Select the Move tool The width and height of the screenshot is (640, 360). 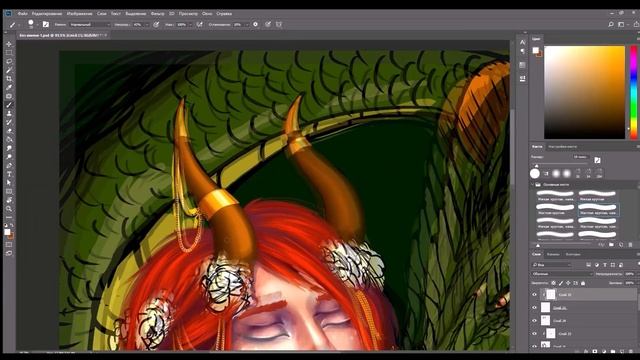tap(9, 44)
